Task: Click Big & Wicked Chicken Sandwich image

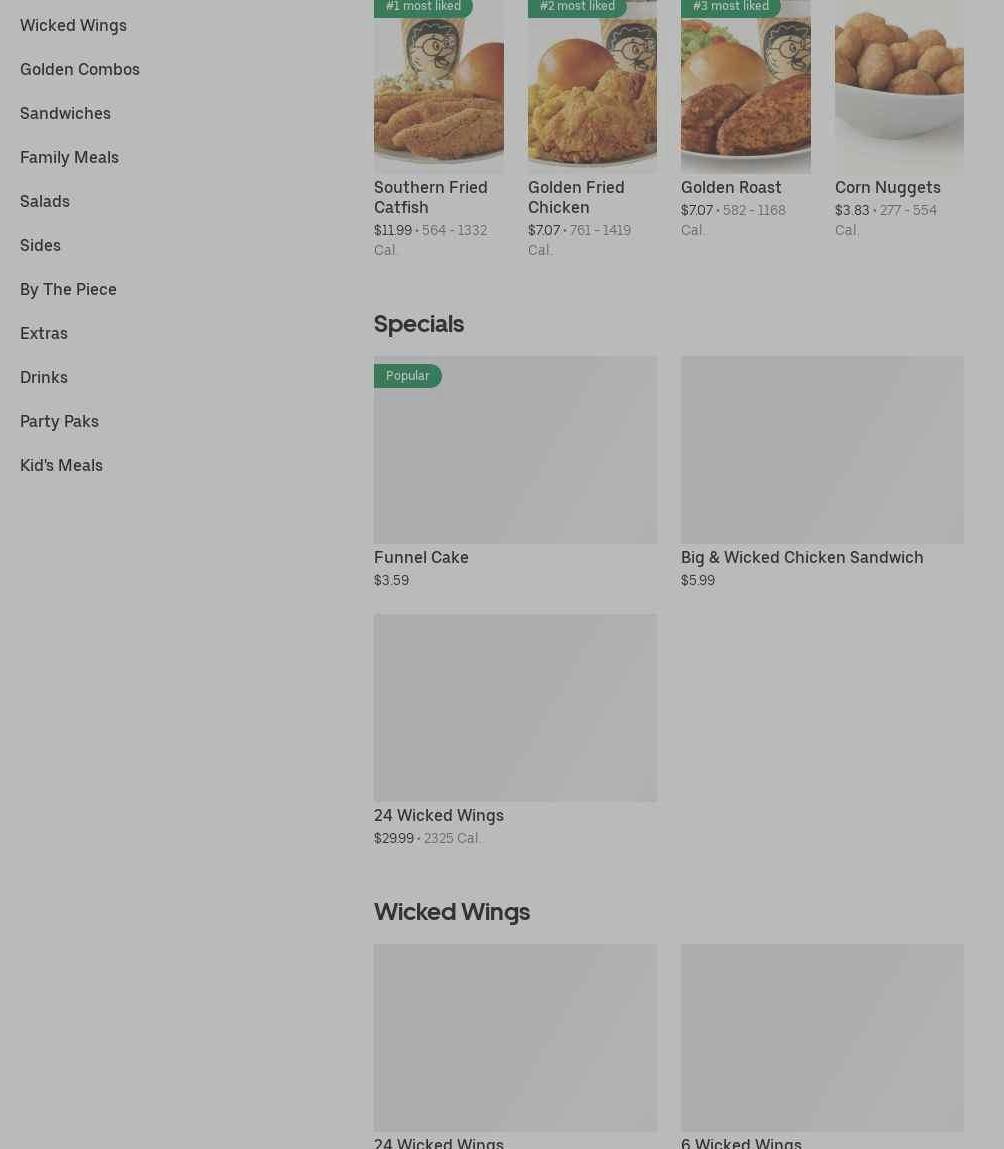Action: point(822,450)
